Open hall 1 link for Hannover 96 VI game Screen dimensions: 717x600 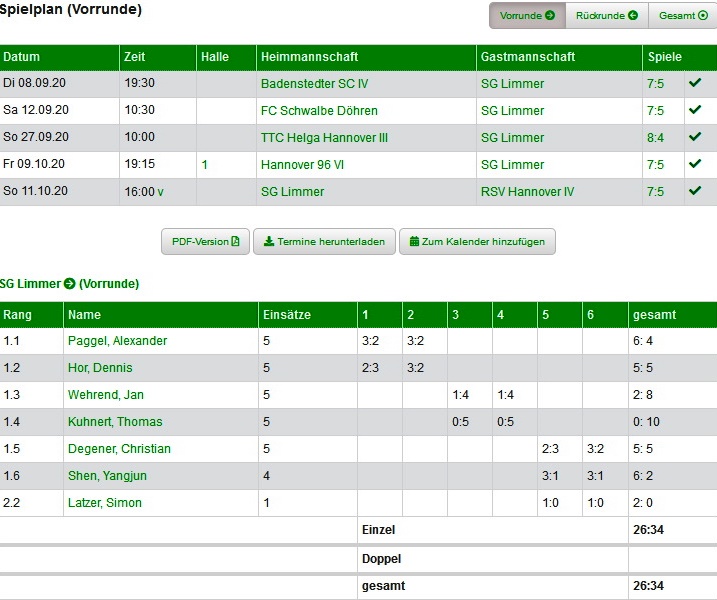tap(205, 165)
